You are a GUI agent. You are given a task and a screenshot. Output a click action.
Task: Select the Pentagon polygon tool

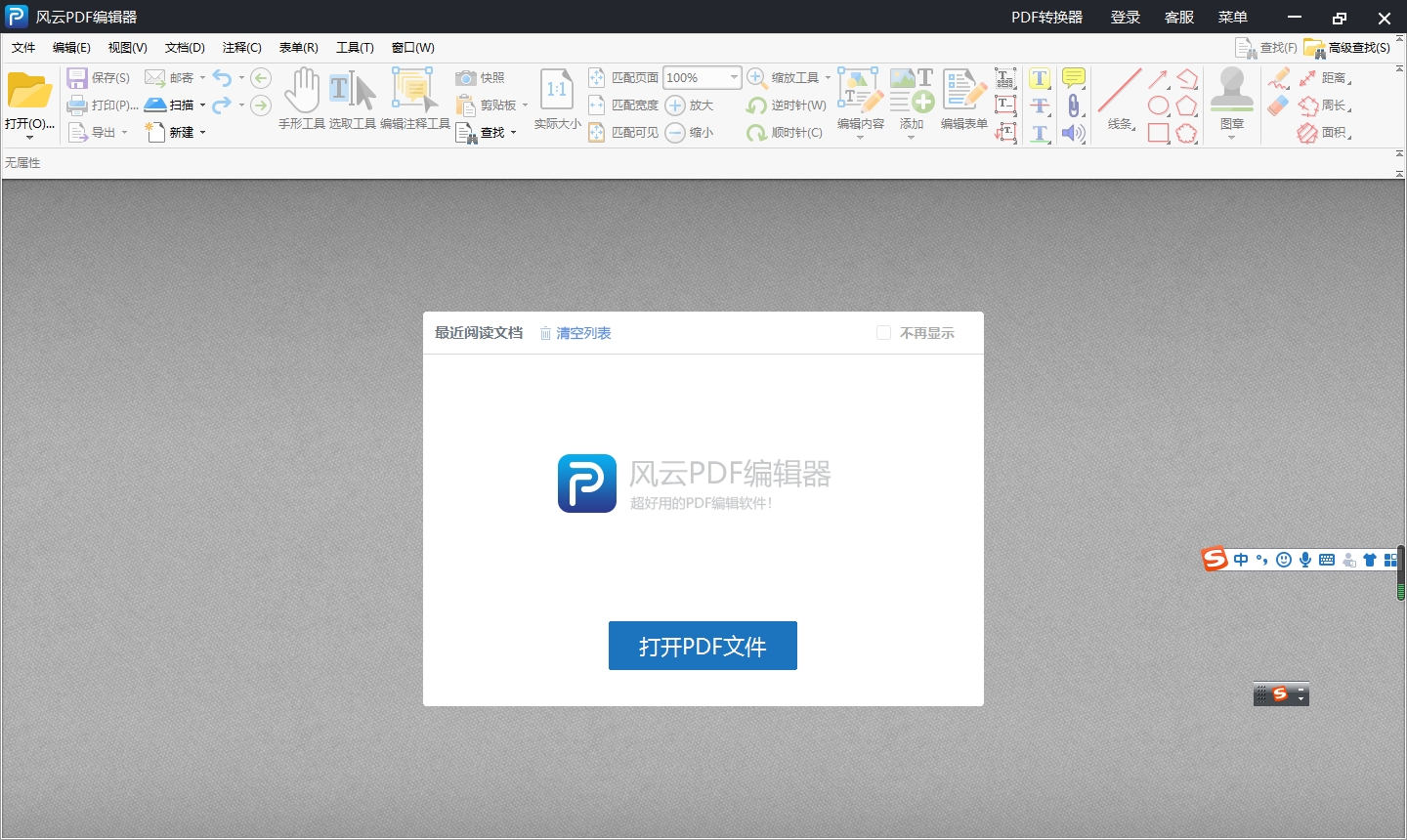click(x=1187, y=105)
